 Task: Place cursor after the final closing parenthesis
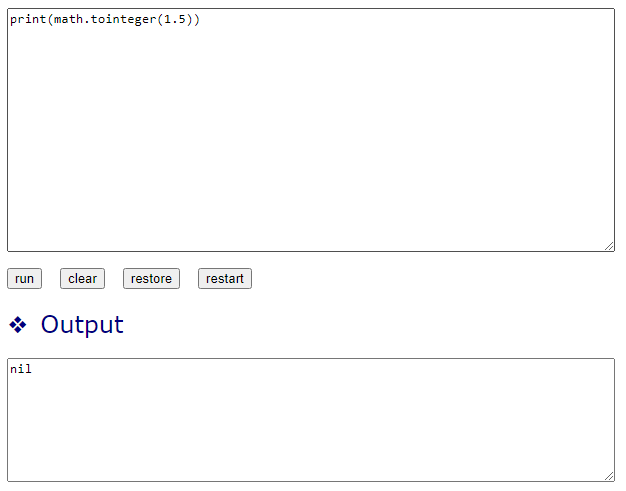(x=201, y=20)
